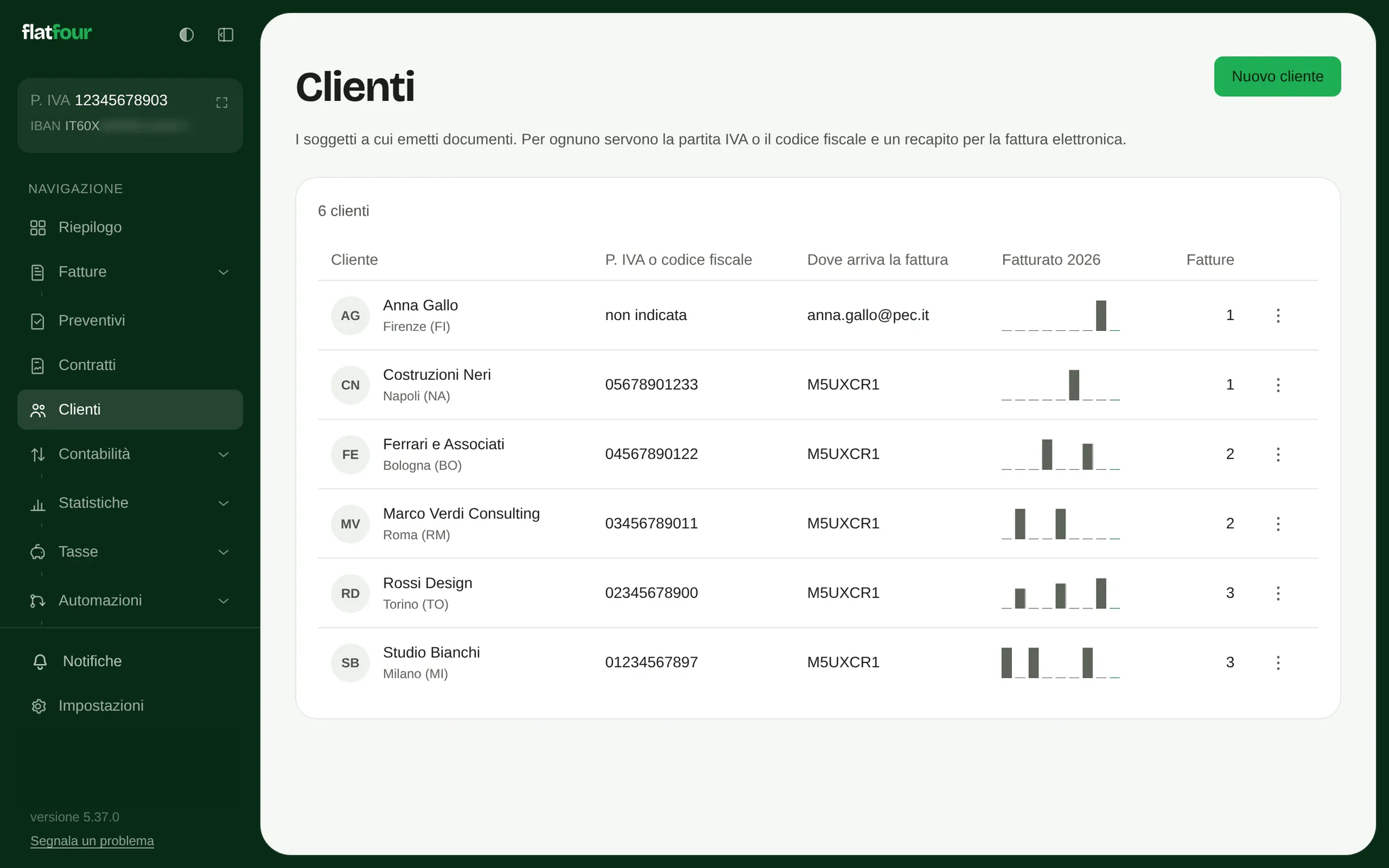Open the actions menu for Rossi Design
1389x868 pixels.
click(x=1278, y=593)
